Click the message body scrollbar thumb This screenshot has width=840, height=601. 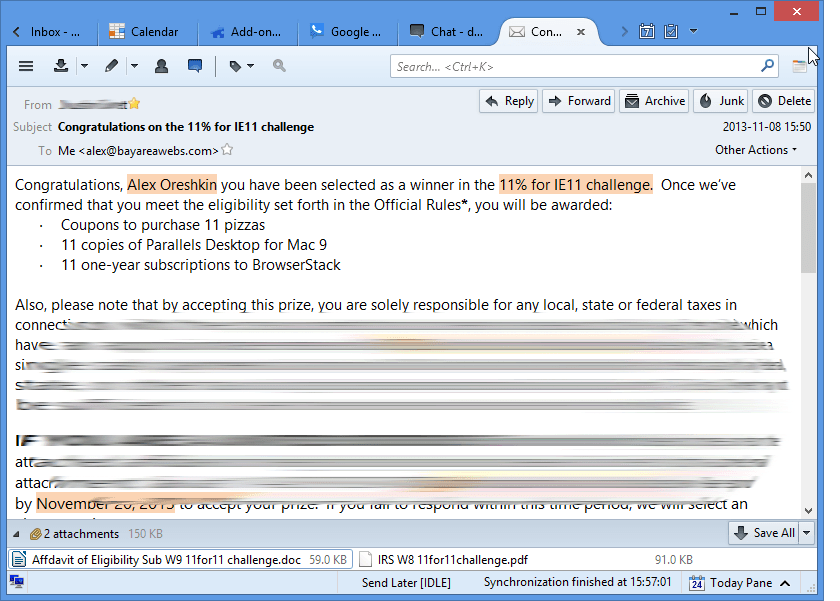pos(808,229)
